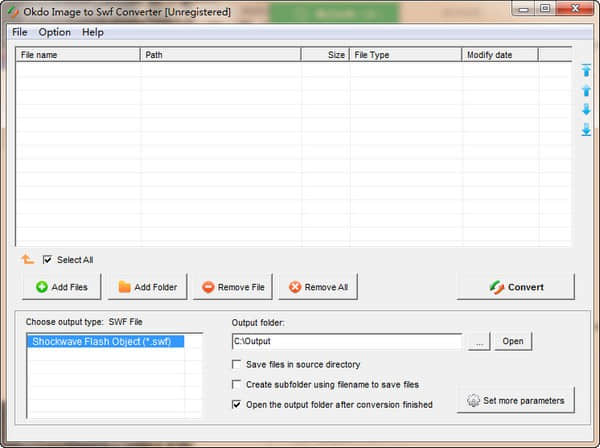This screenshot has height=448, width=600.
Task: Move selected file down one position
Action: point(586,109)
